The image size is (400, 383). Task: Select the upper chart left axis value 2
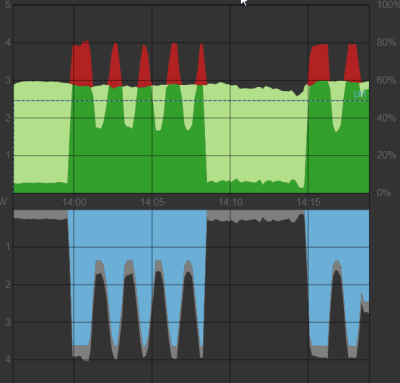click(8, 118)
